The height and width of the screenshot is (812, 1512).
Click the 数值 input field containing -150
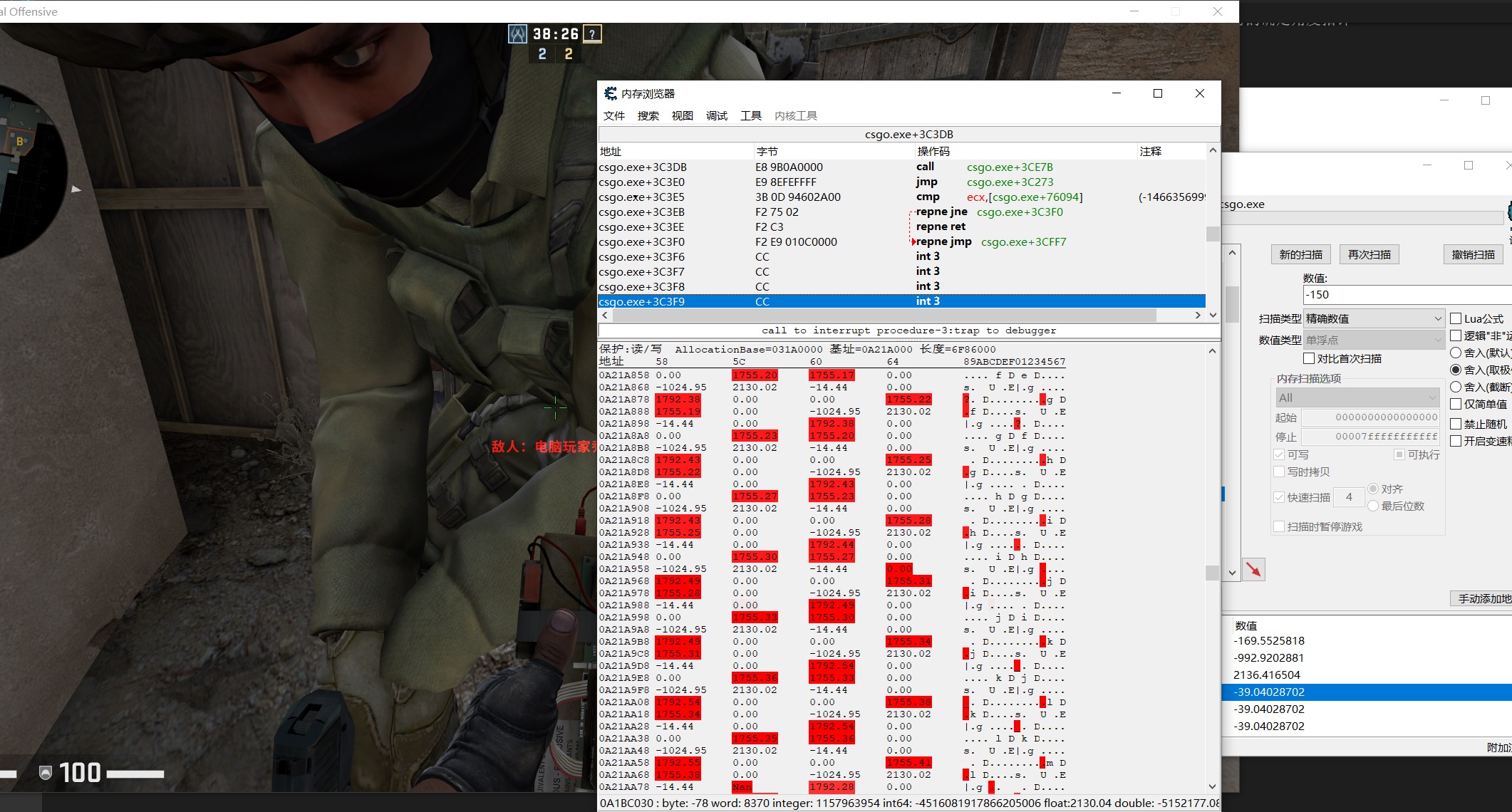coord(1407,294)
